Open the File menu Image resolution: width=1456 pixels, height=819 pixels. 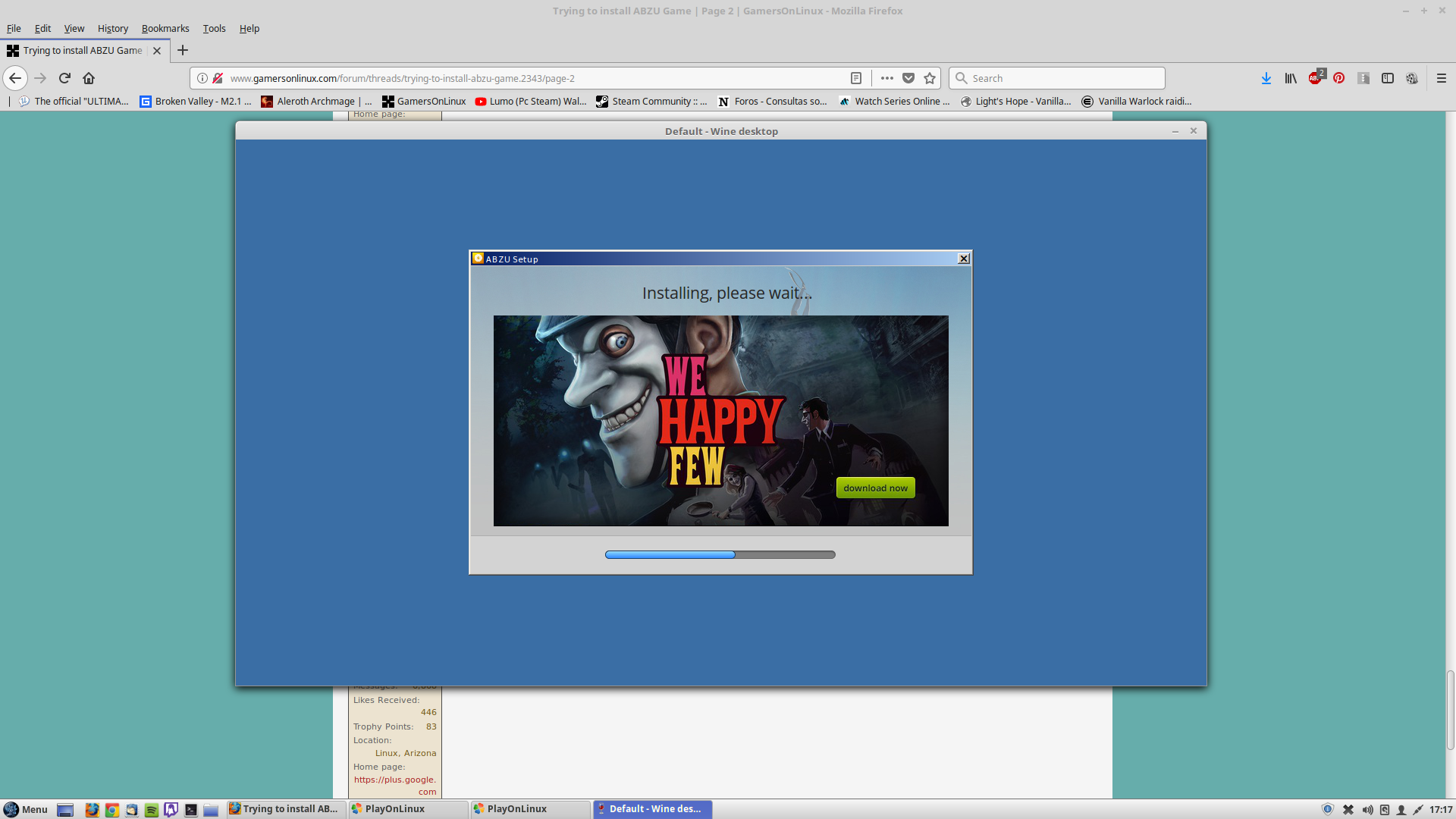click(14, 28)
